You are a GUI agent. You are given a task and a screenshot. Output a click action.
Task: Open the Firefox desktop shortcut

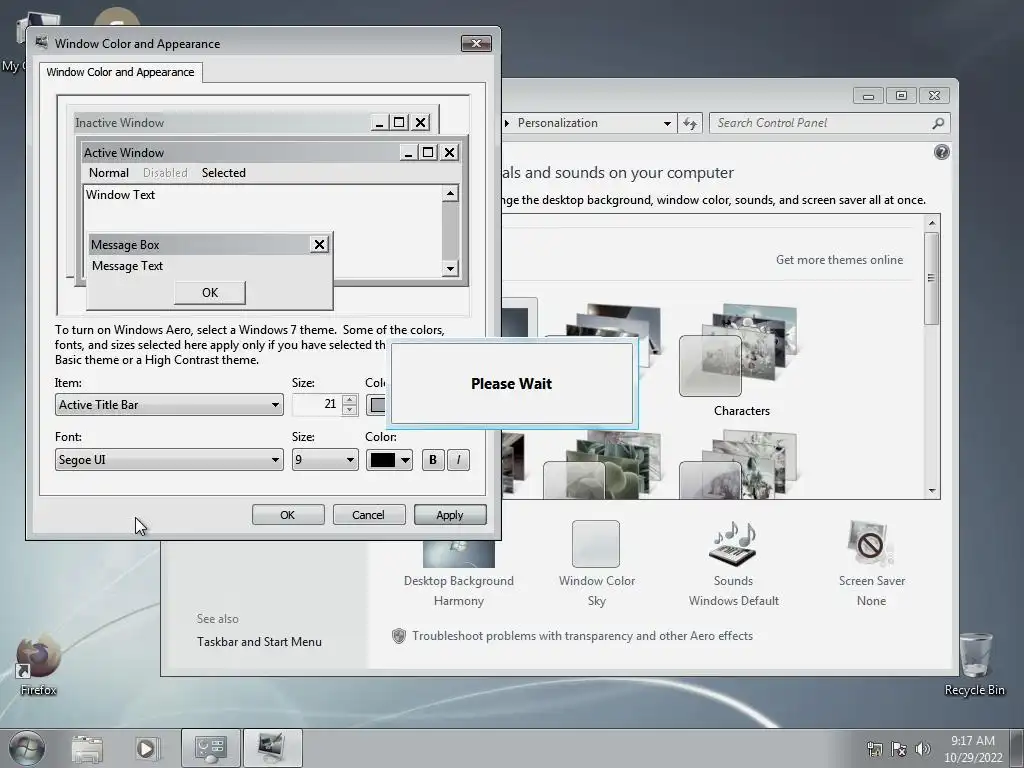(x=39, y=665)
